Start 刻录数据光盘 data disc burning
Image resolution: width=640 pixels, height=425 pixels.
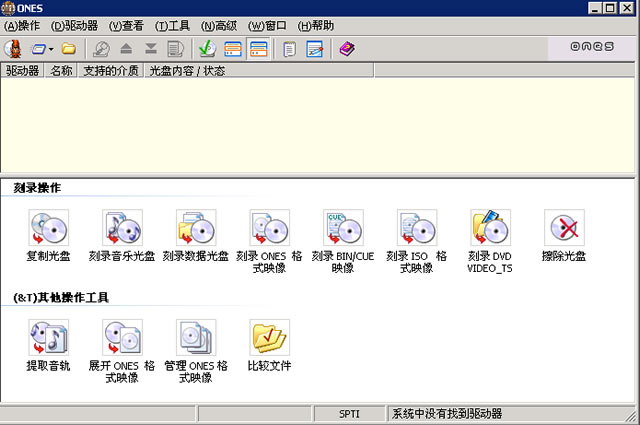(x=196, y=228)
